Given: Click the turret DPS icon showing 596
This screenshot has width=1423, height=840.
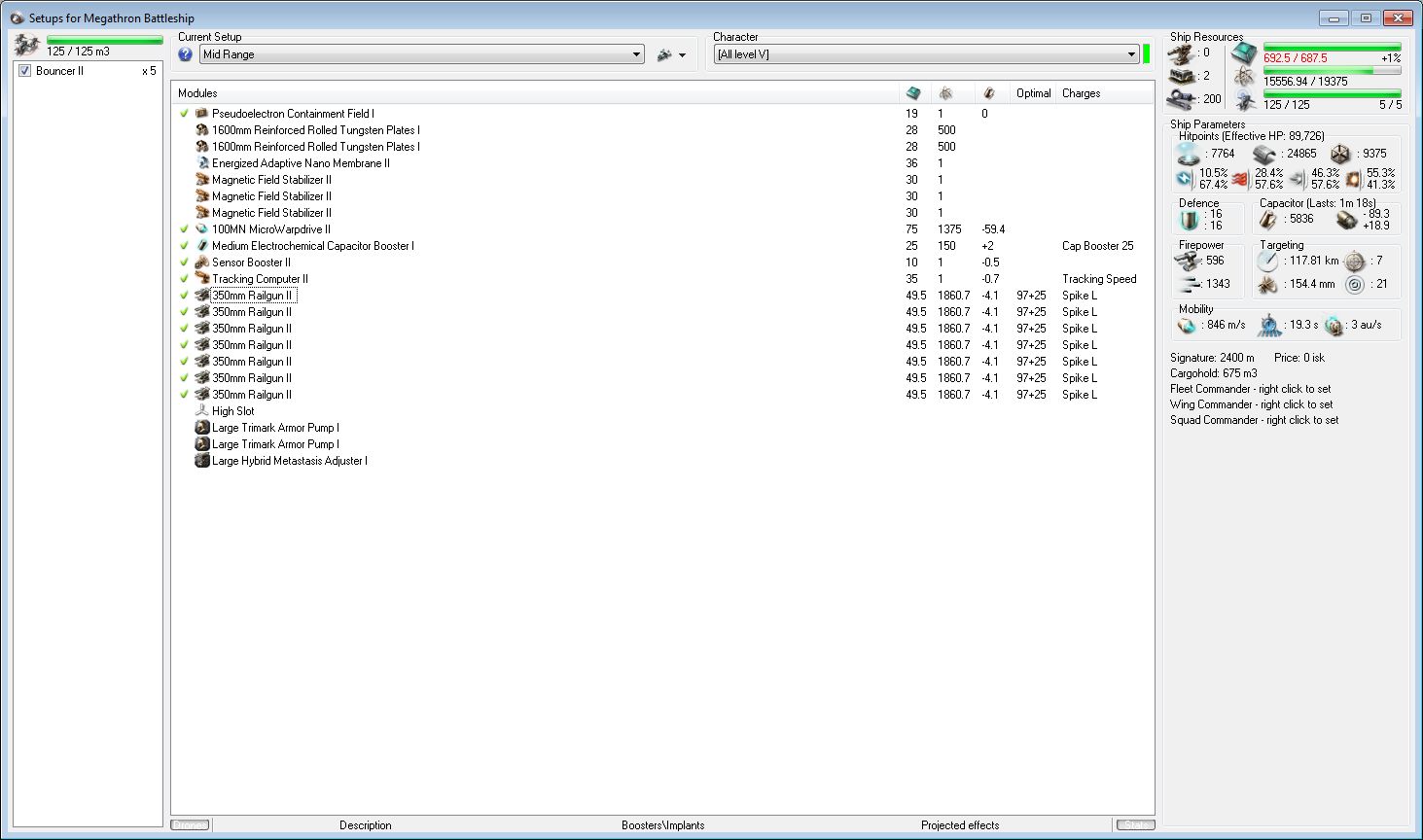Looking at the screenshot, I should (x=1188, y=262).
